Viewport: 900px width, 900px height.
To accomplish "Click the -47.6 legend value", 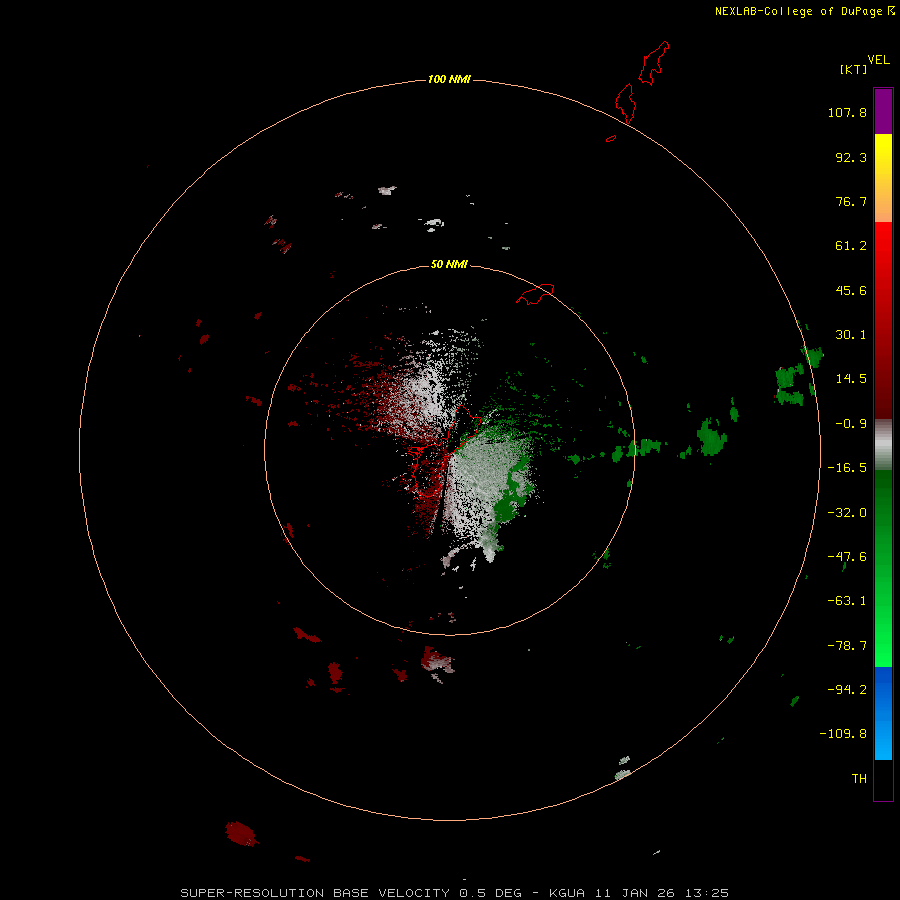I will (847, 557).
